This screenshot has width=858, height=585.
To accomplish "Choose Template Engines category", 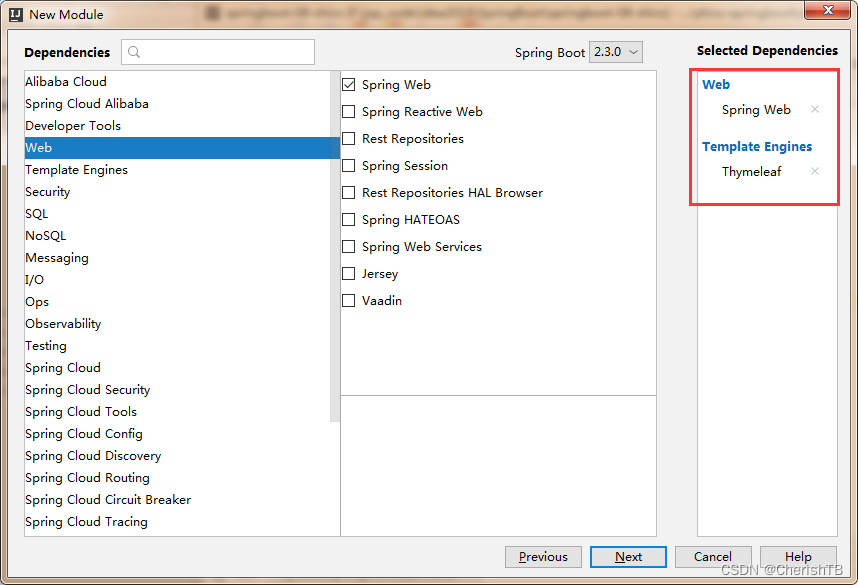I will click(177, 170).
